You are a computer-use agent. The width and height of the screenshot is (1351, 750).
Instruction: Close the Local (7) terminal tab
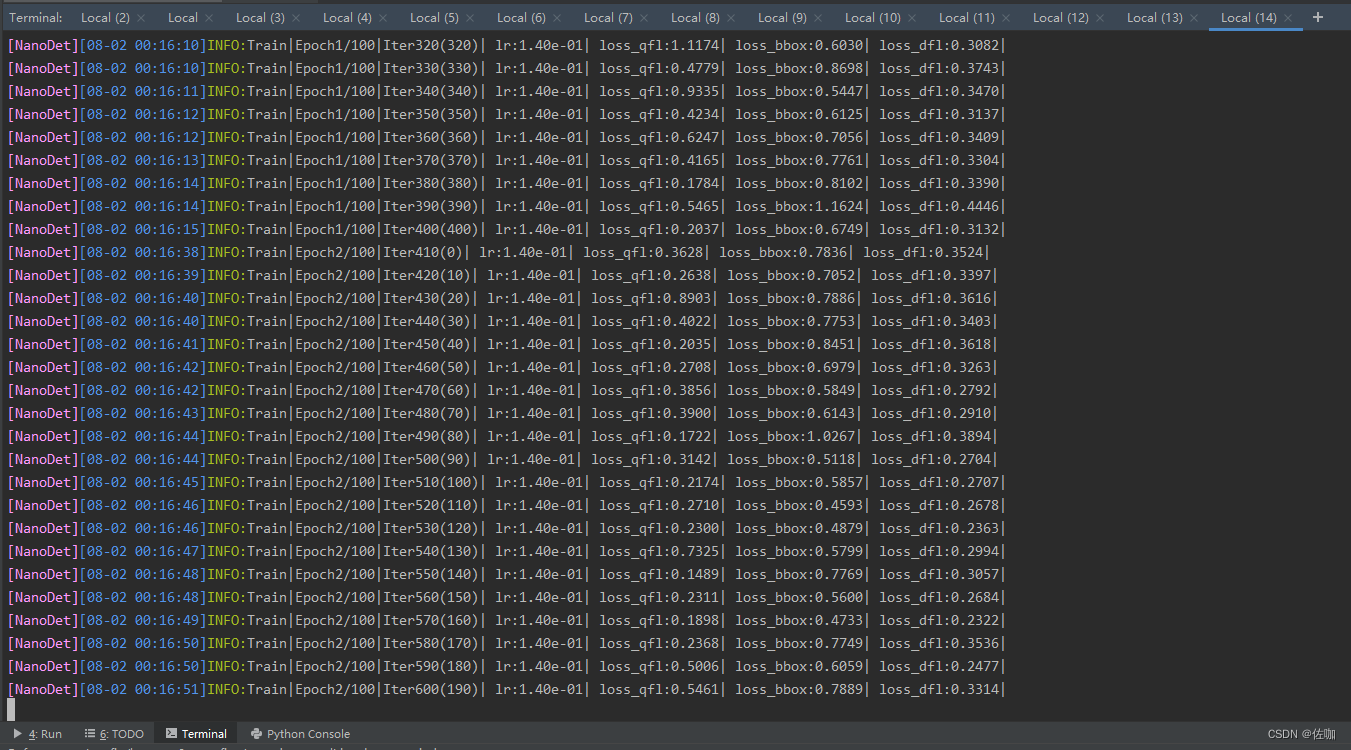[x=644, y=18]
